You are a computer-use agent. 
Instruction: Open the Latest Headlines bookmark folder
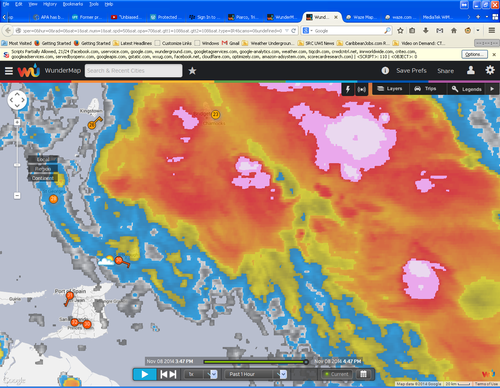pyautogui.click(x=132, y=43)
